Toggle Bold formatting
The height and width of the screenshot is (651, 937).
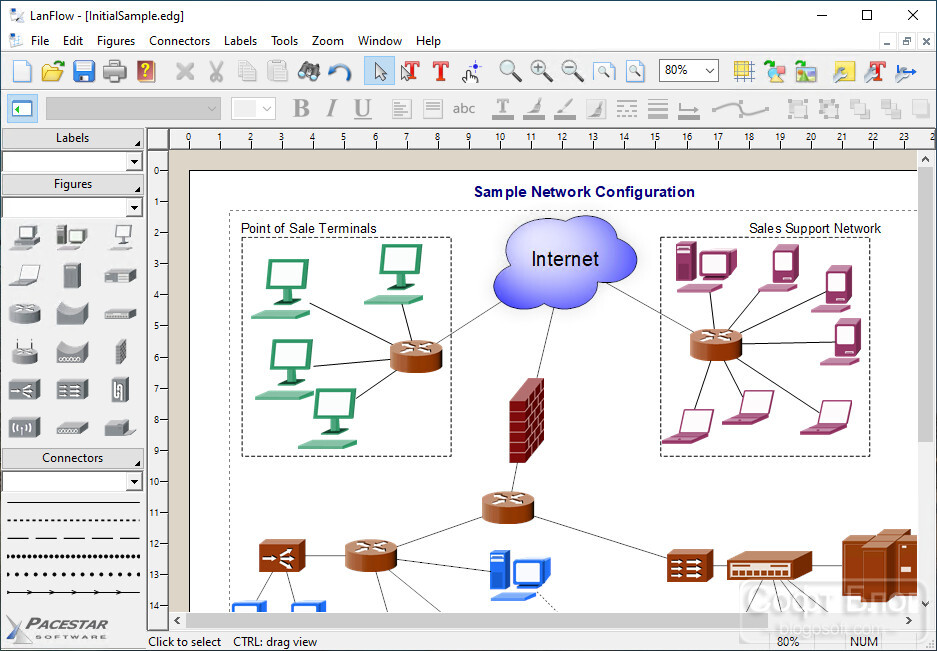coord(301,109)
